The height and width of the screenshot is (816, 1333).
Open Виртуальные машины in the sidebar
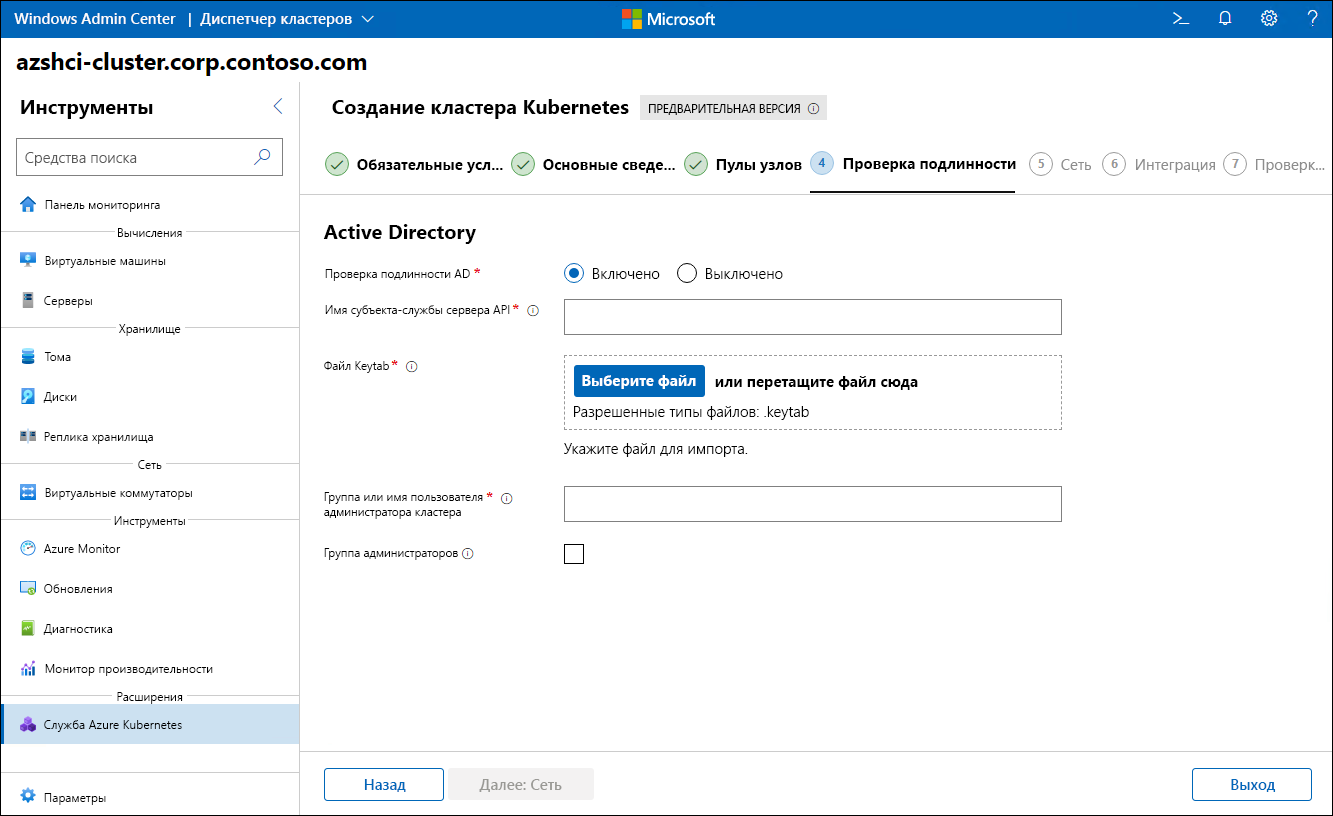point(150,261)
